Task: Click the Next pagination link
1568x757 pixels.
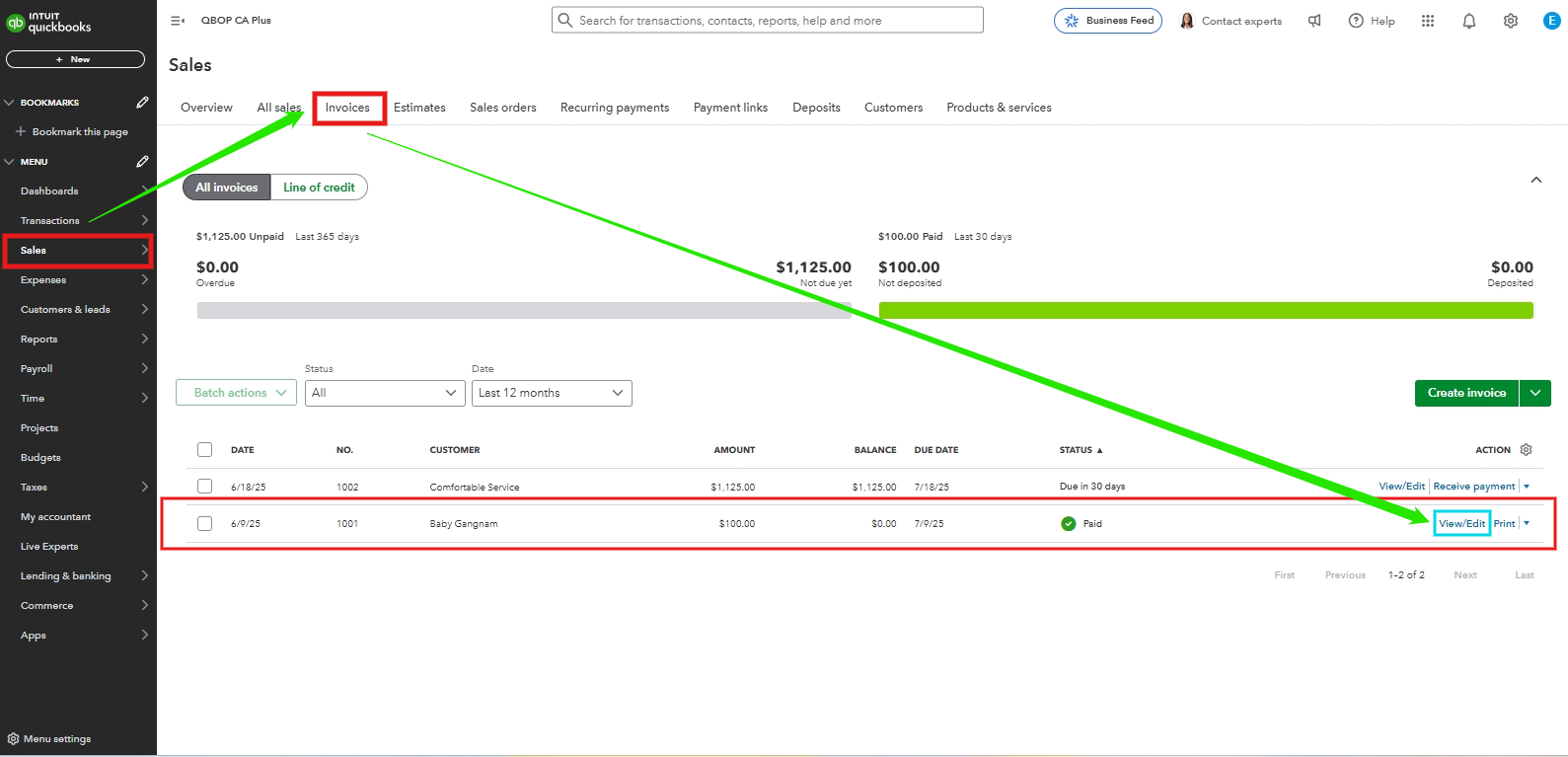Action: pyautogui.click(x=1465, y=575)
